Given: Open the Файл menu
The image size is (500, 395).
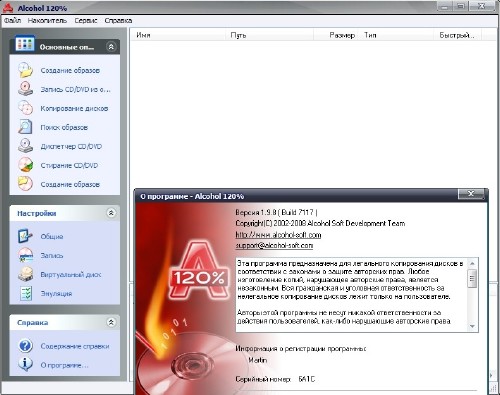Looking at the screenshot, I should click(12, 20).
